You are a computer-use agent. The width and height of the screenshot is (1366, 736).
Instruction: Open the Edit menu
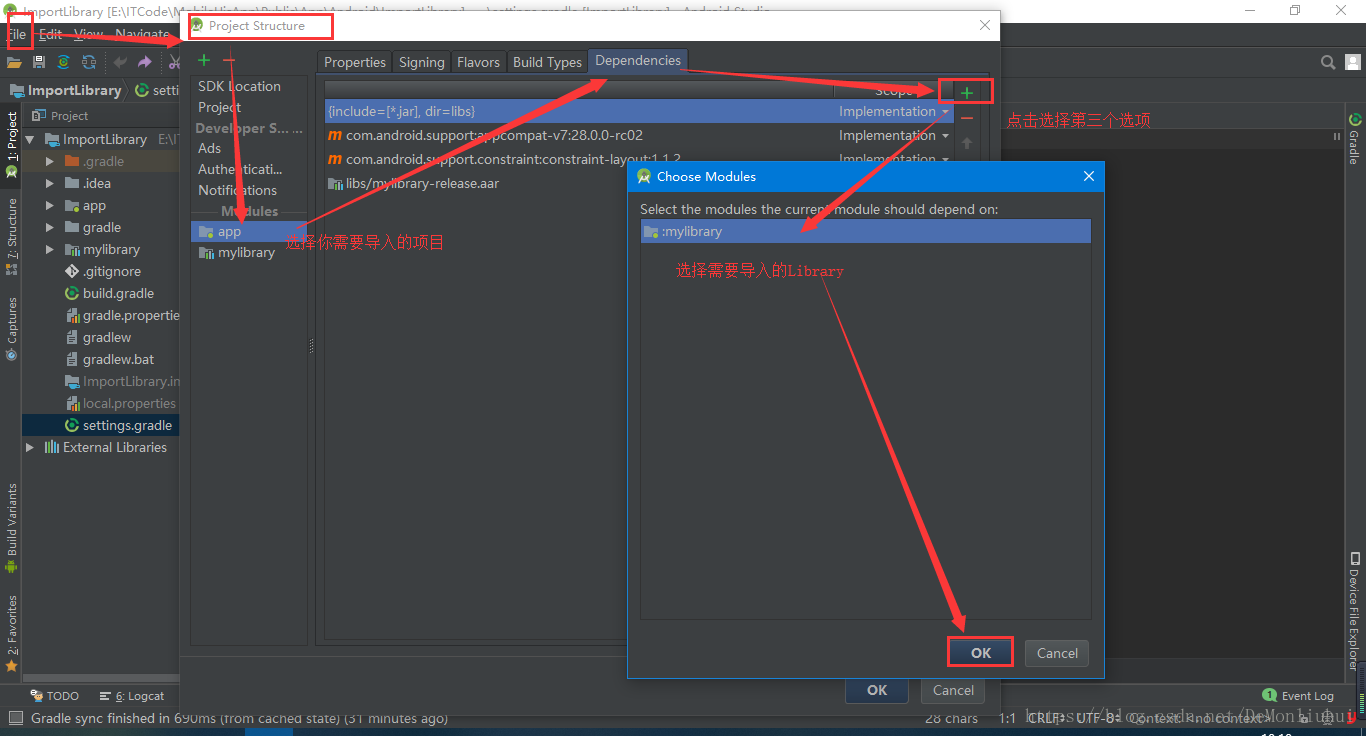click(50, 34)
